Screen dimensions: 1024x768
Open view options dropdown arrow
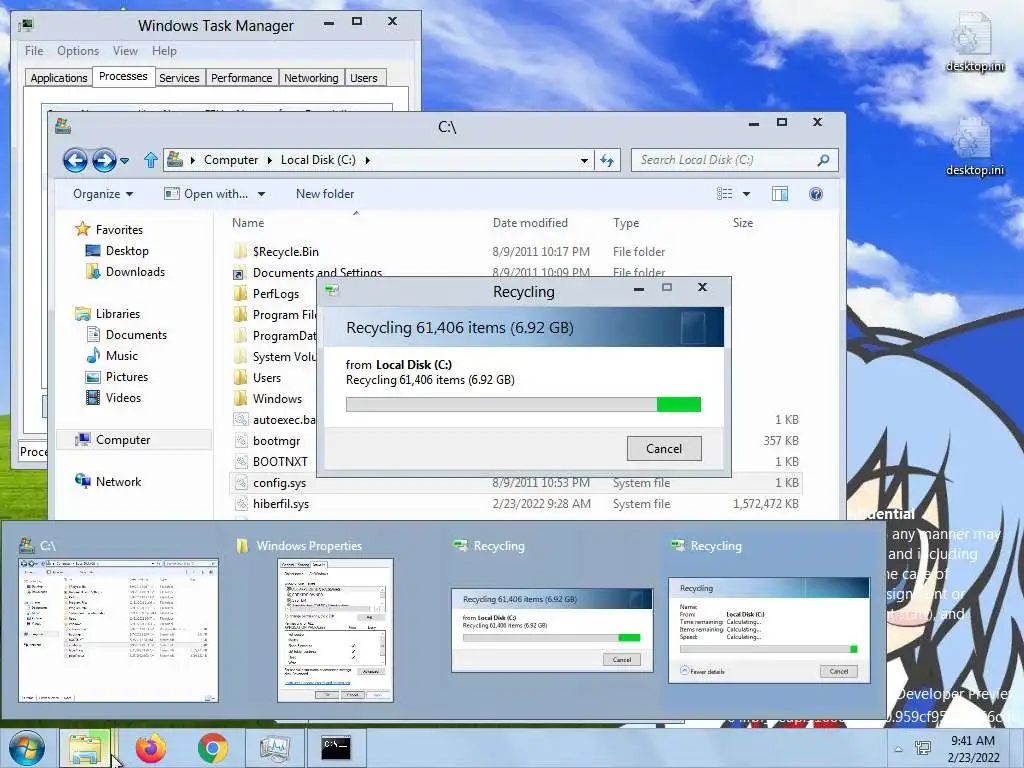(746, 194)
